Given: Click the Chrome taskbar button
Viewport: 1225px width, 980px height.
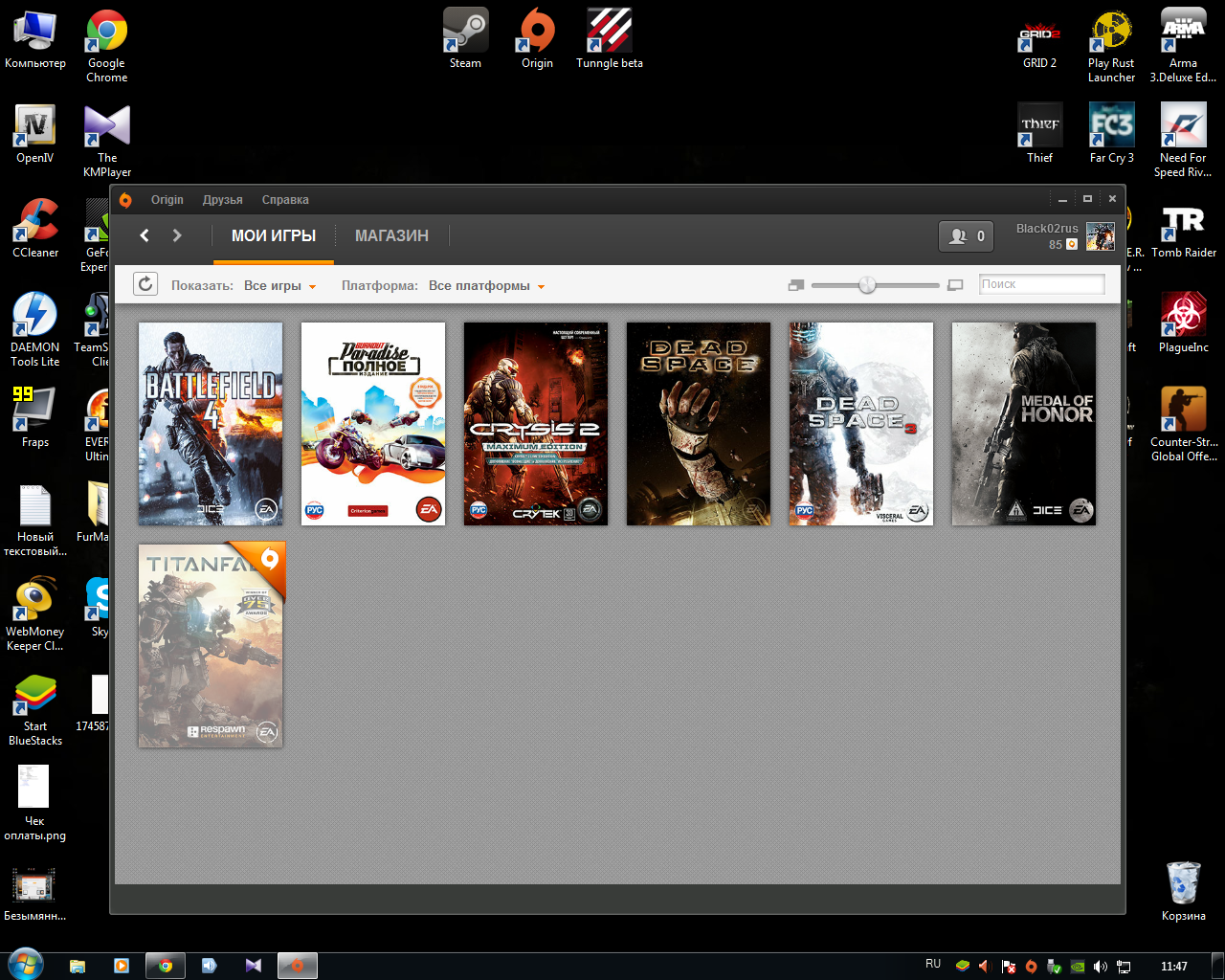Looking at the screenshot, I should coord(166,966).
